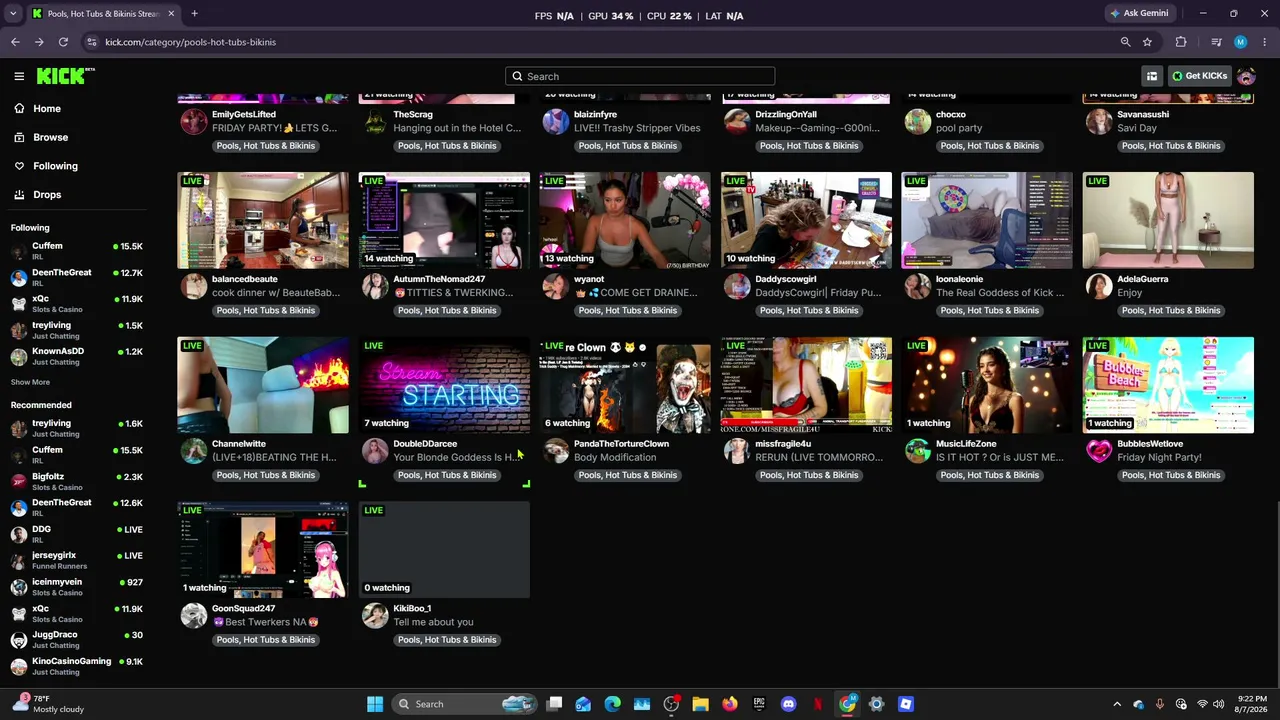Click Channelwitte's channel avatar
This screenshot has width=1280, height=720.
[194, 451]
